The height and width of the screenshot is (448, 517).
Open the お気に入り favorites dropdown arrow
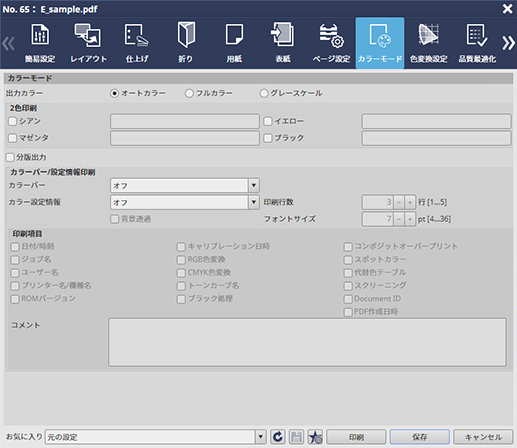pyautogui.click(x=261, y=437)
